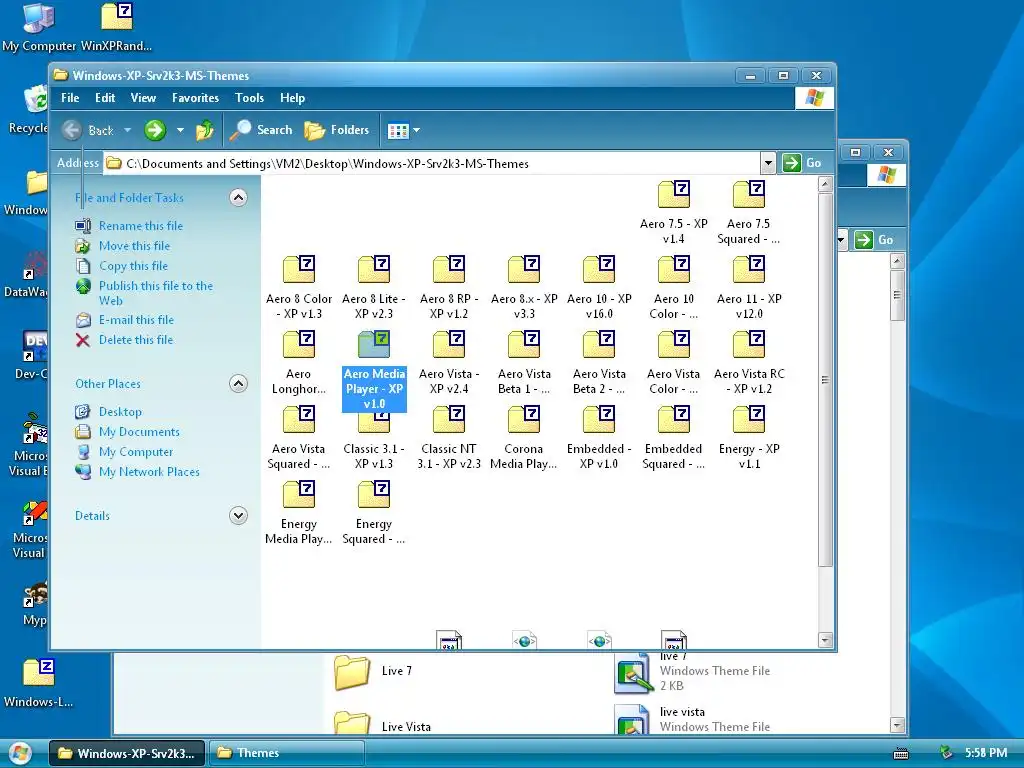Select the Corona Media Player archive

click(x=524, y=436)
